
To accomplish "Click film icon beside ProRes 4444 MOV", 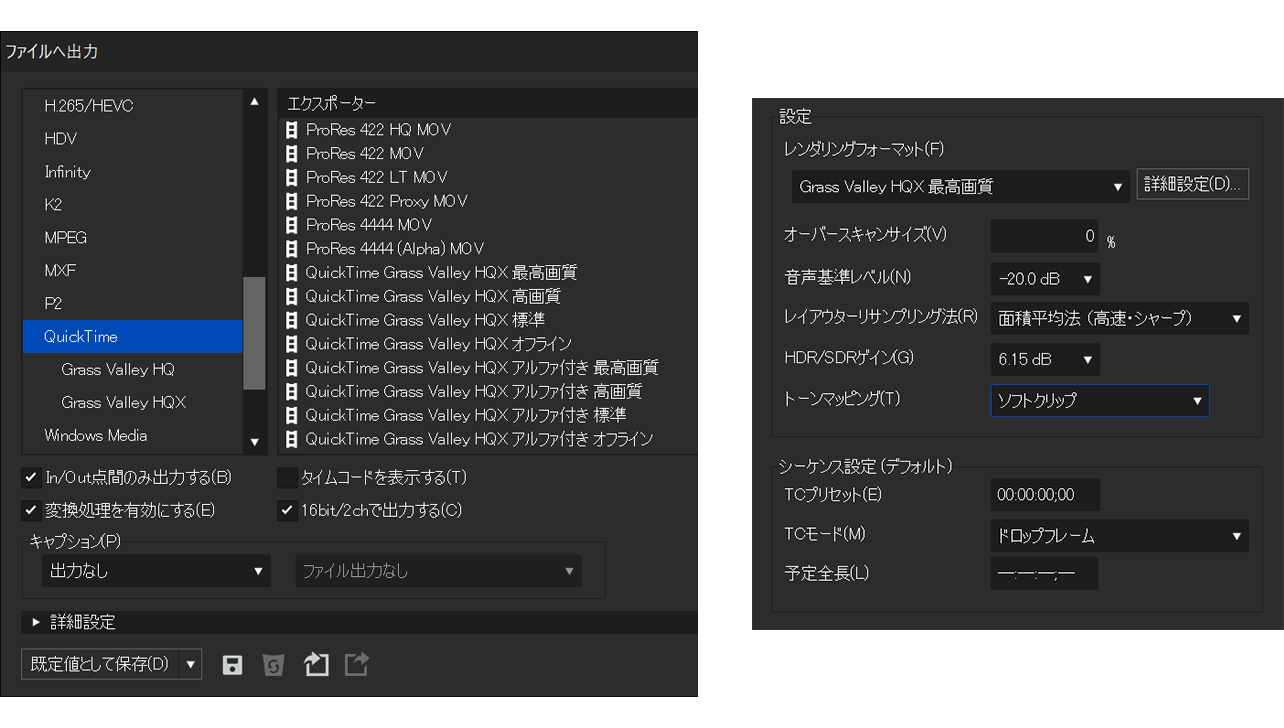I will click(292, 225).
